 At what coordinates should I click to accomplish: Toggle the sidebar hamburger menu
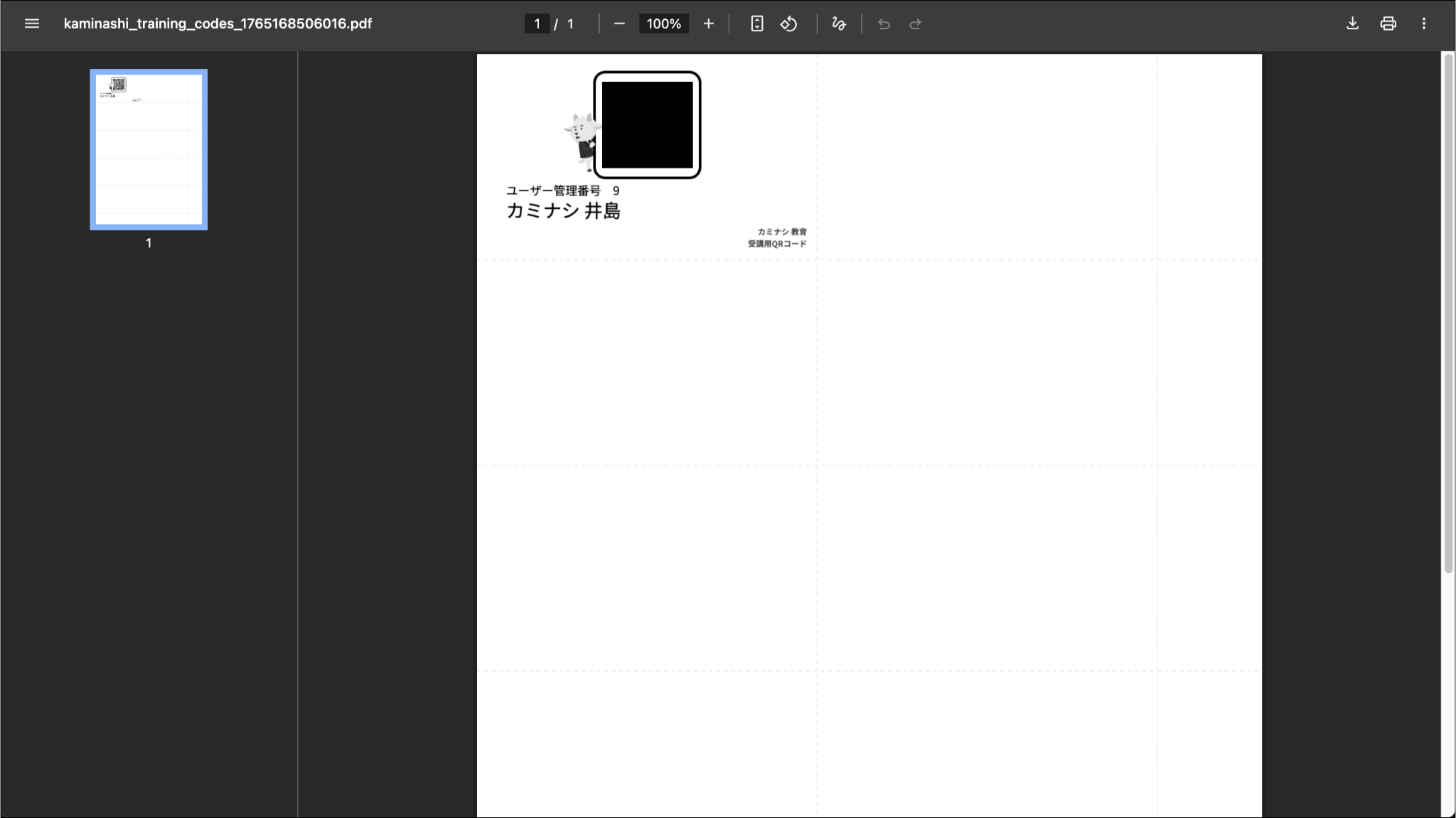pos(31,23)
